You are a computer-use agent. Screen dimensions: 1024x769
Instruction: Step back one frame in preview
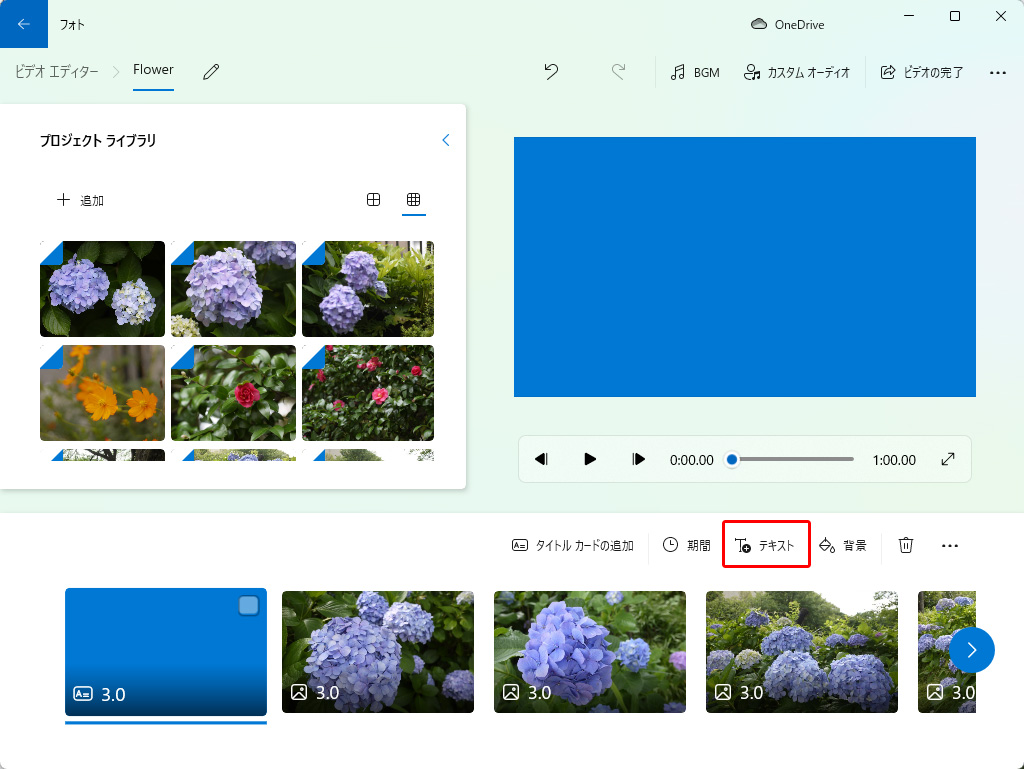(x=541, y=460)
